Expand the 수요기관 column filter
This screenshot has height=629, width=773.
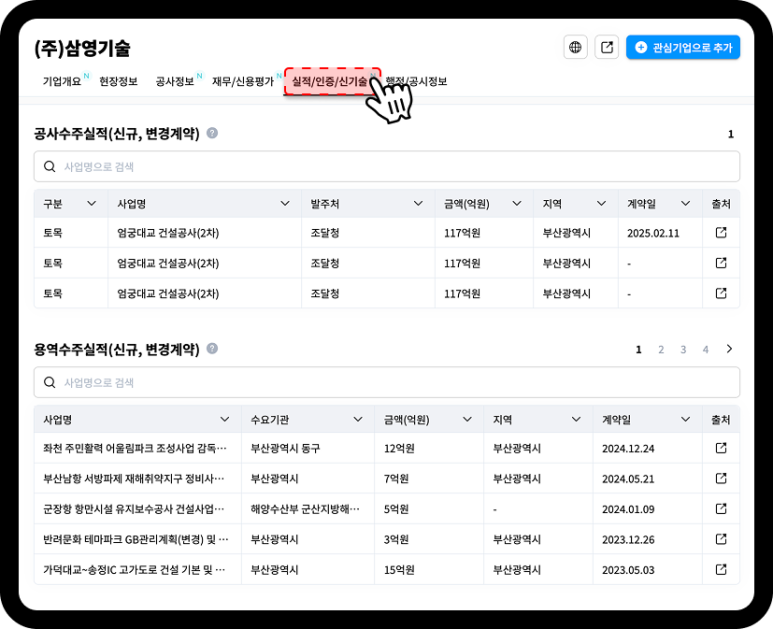pyautogui.click(x=358, y=419)
